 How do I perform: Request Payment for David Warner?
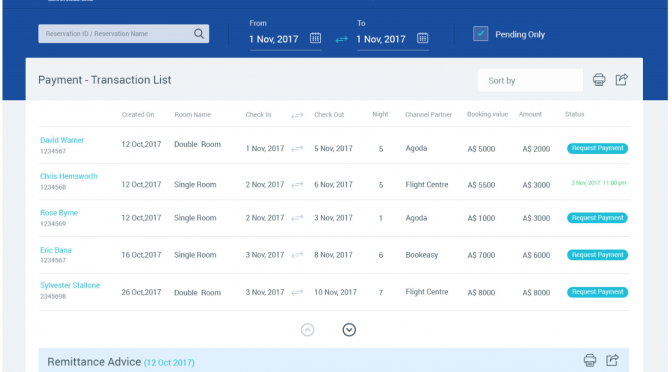pos(597,148)
